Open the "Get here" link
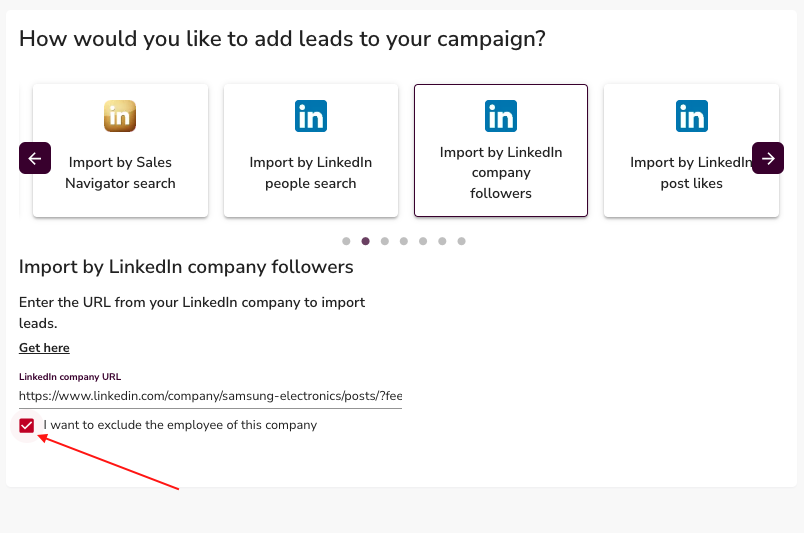This screenshot has width=804, height=533. click(44, 348)
